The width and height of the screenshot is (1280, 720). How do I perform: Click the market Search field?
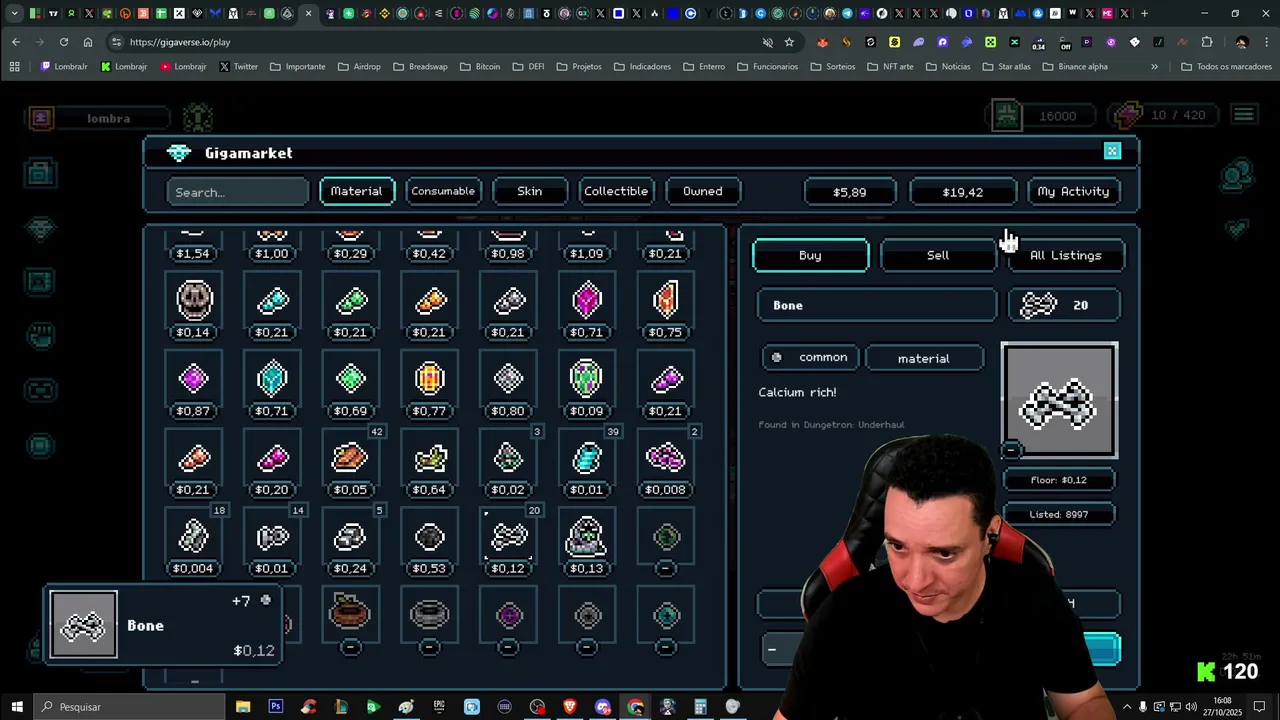(x=238, y=192)
